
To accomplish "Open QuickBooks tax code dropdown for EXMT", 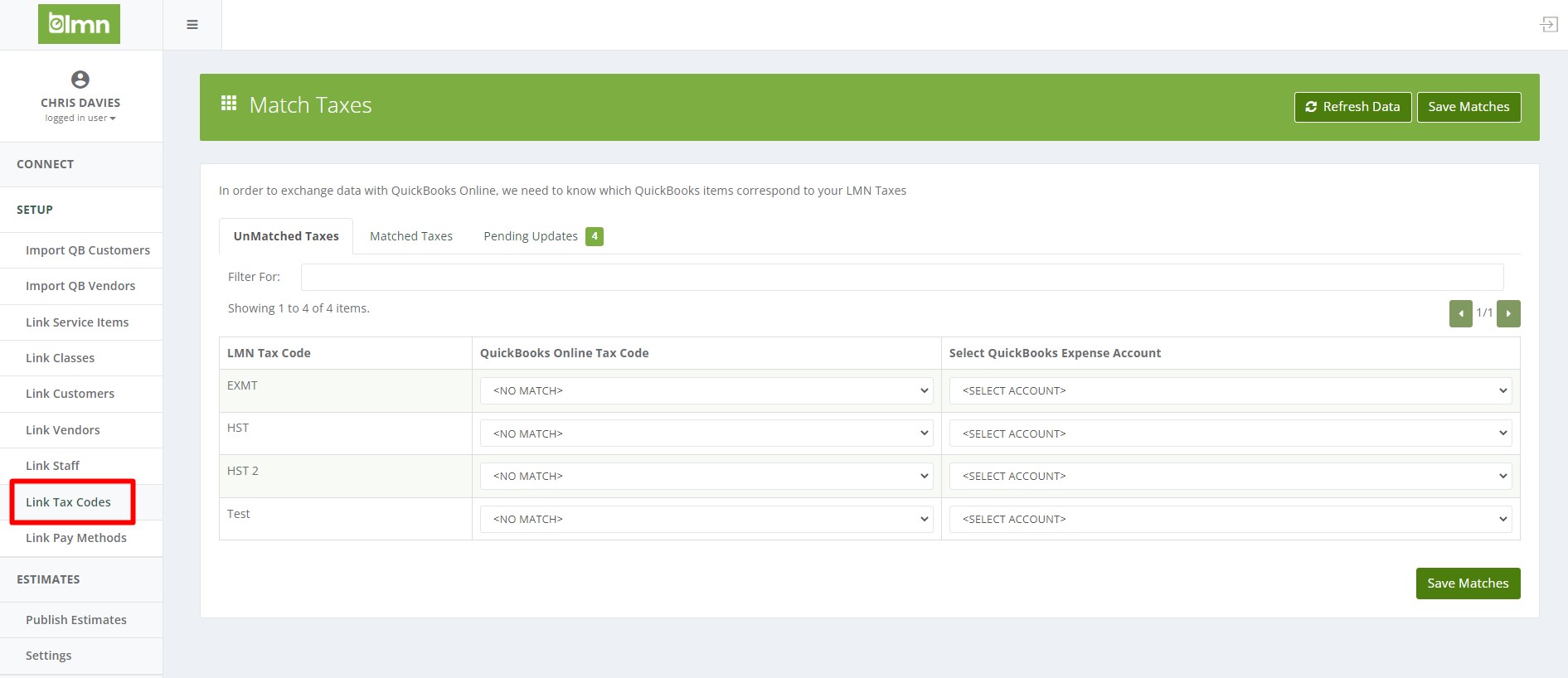I will [x=706, y=390].
